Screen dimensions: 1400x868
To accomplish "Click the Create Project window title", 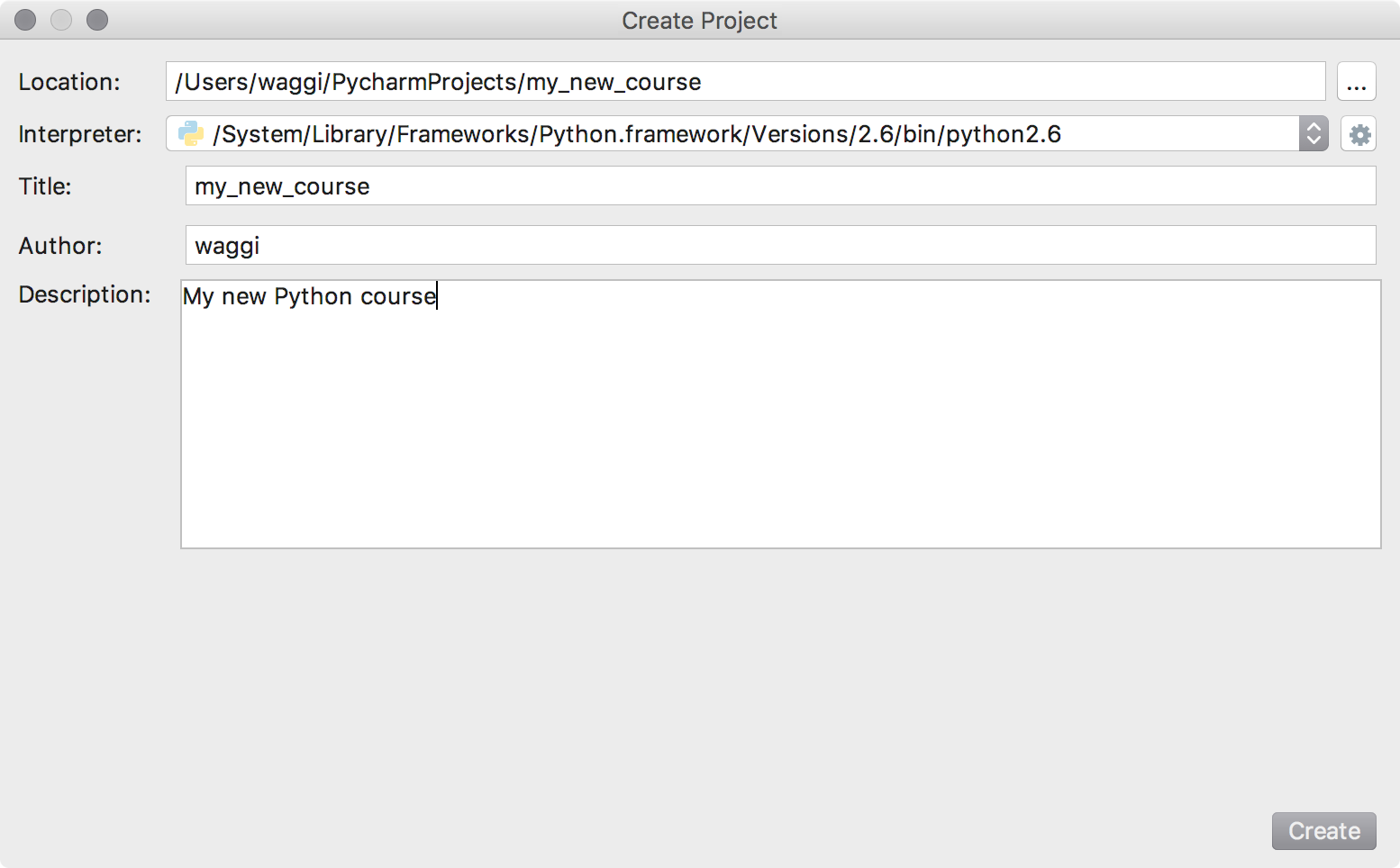I will [699, 21].
